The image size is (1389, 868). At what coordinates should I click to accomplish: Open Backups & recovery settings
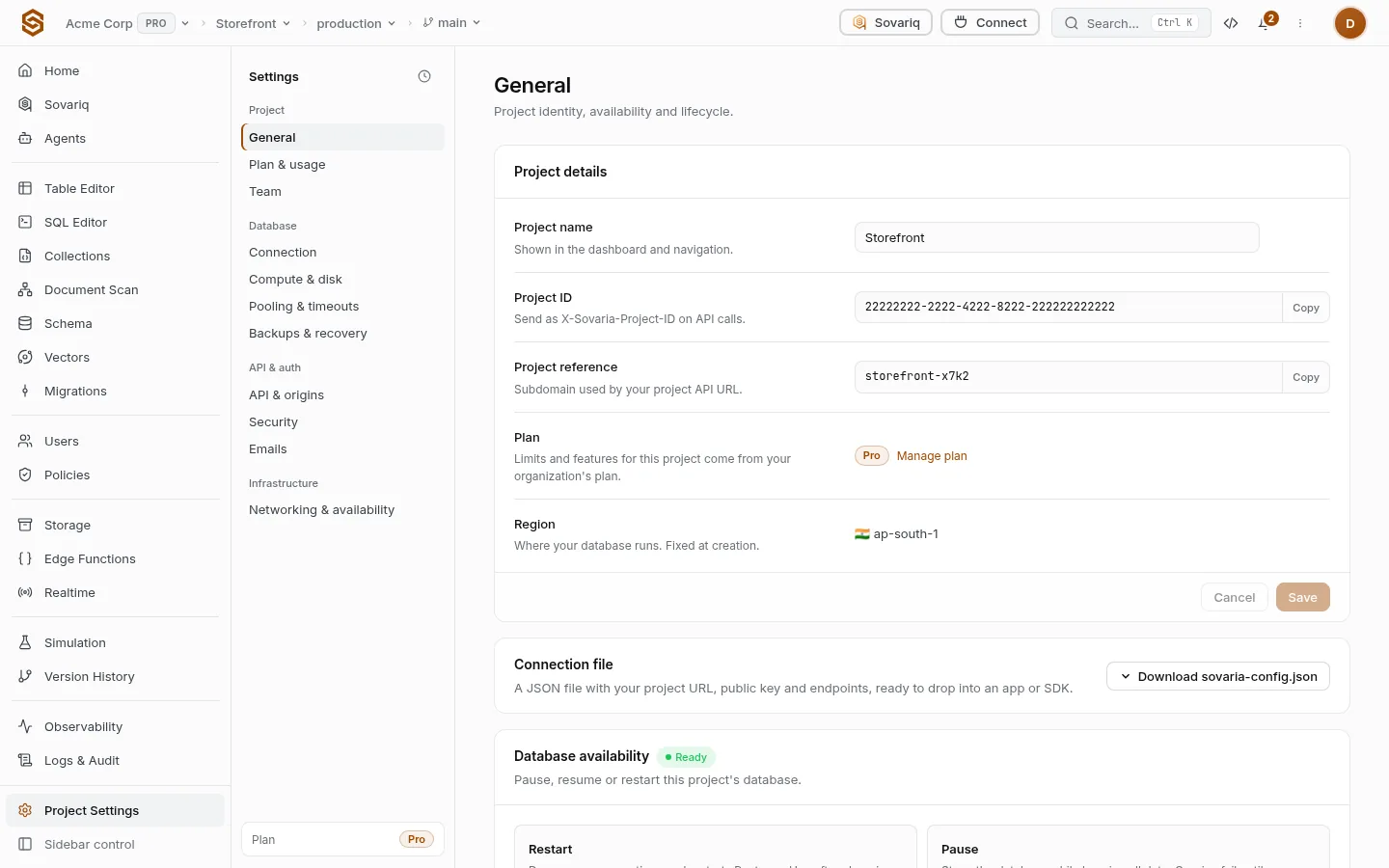(342, 333)
